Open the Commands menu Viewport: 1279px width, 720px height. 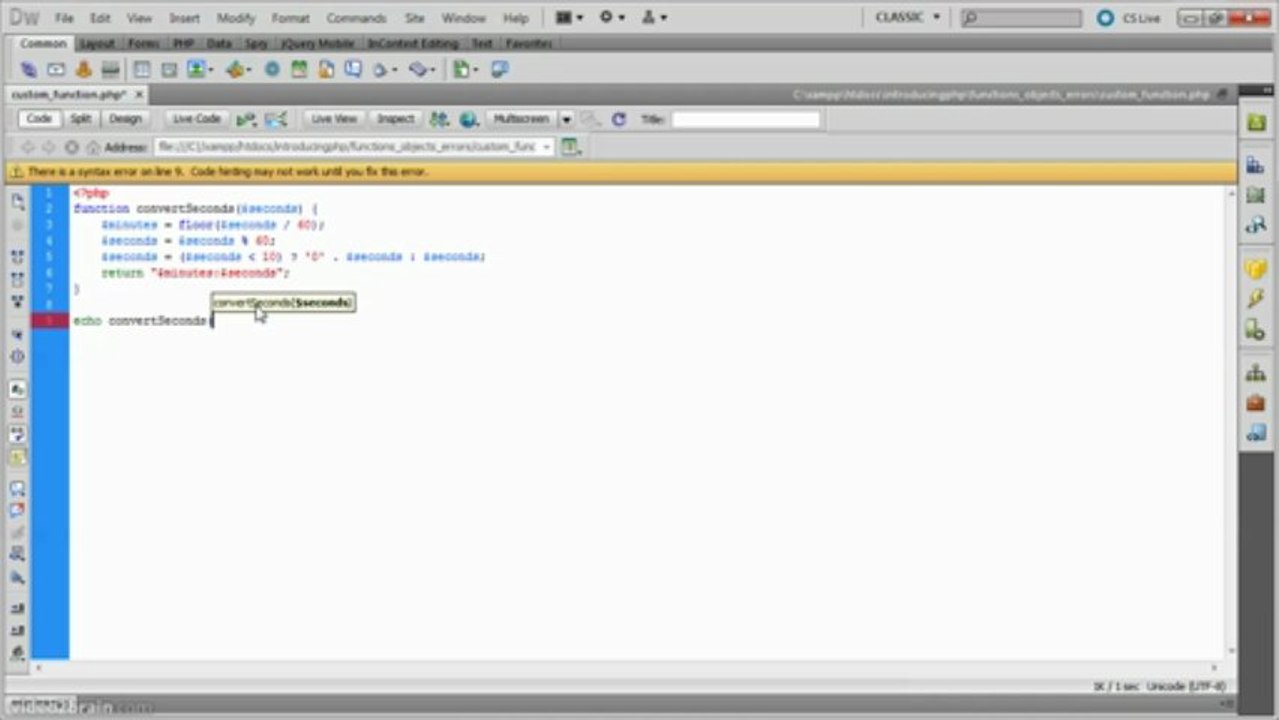click(356, 18)
